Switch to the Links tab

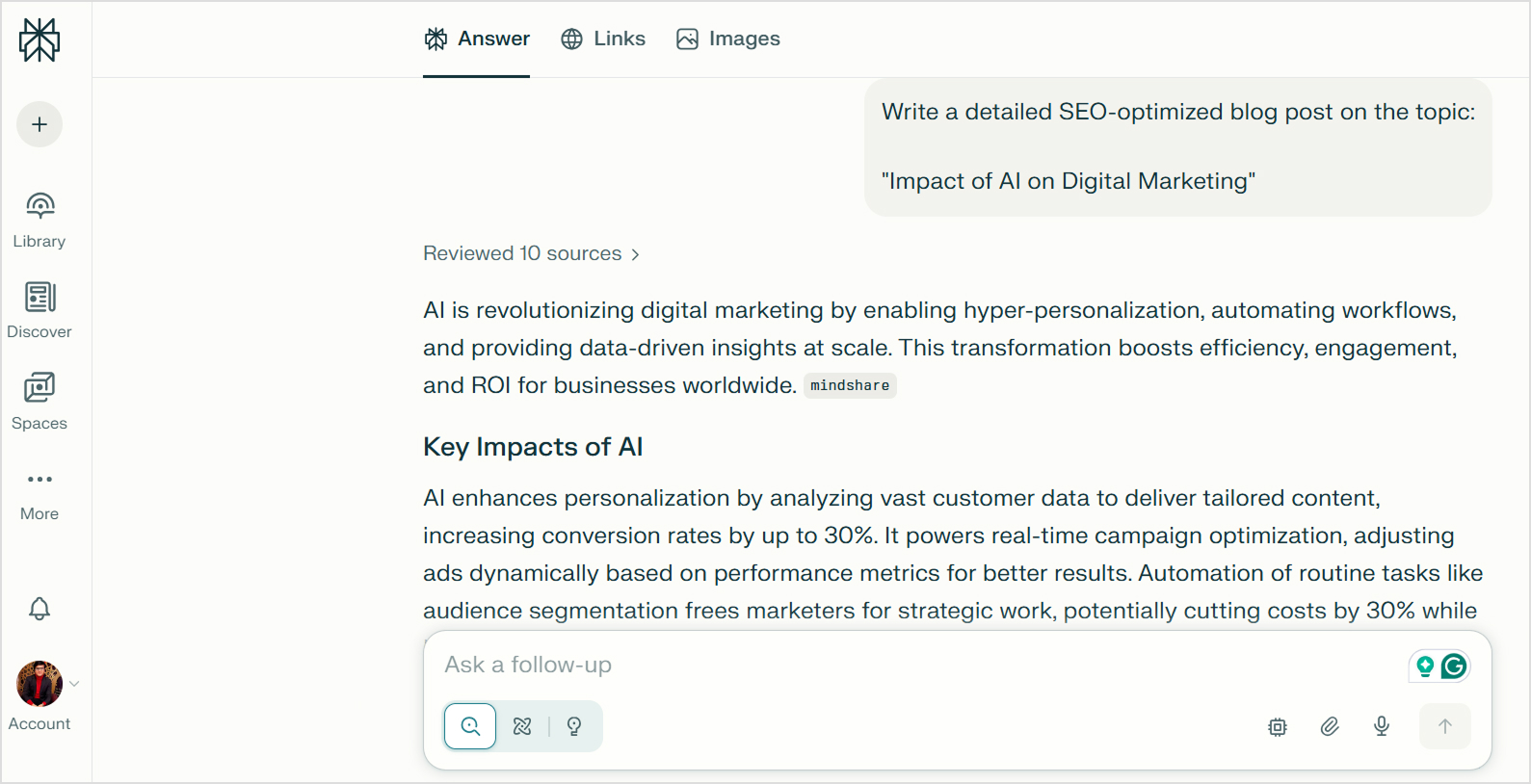(x=603, y=39)
